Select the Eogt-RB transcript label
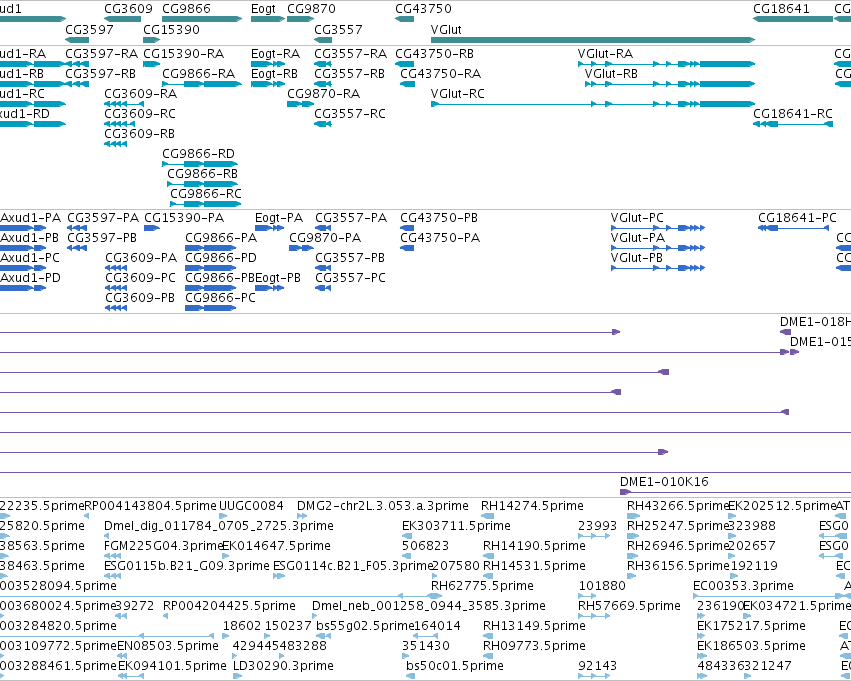Screen dimensions: 851x681 274,74
